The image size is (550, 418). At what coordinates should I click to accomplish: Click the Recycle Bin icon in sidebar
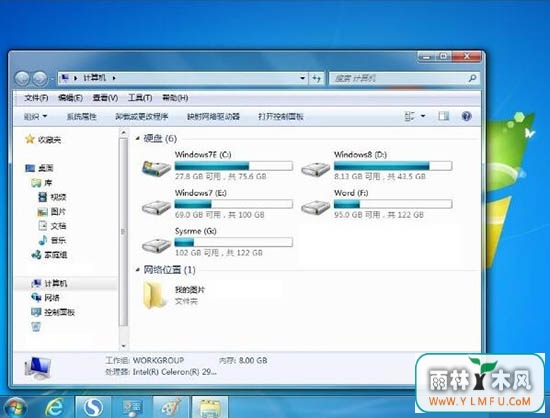(x=36, y=327)
